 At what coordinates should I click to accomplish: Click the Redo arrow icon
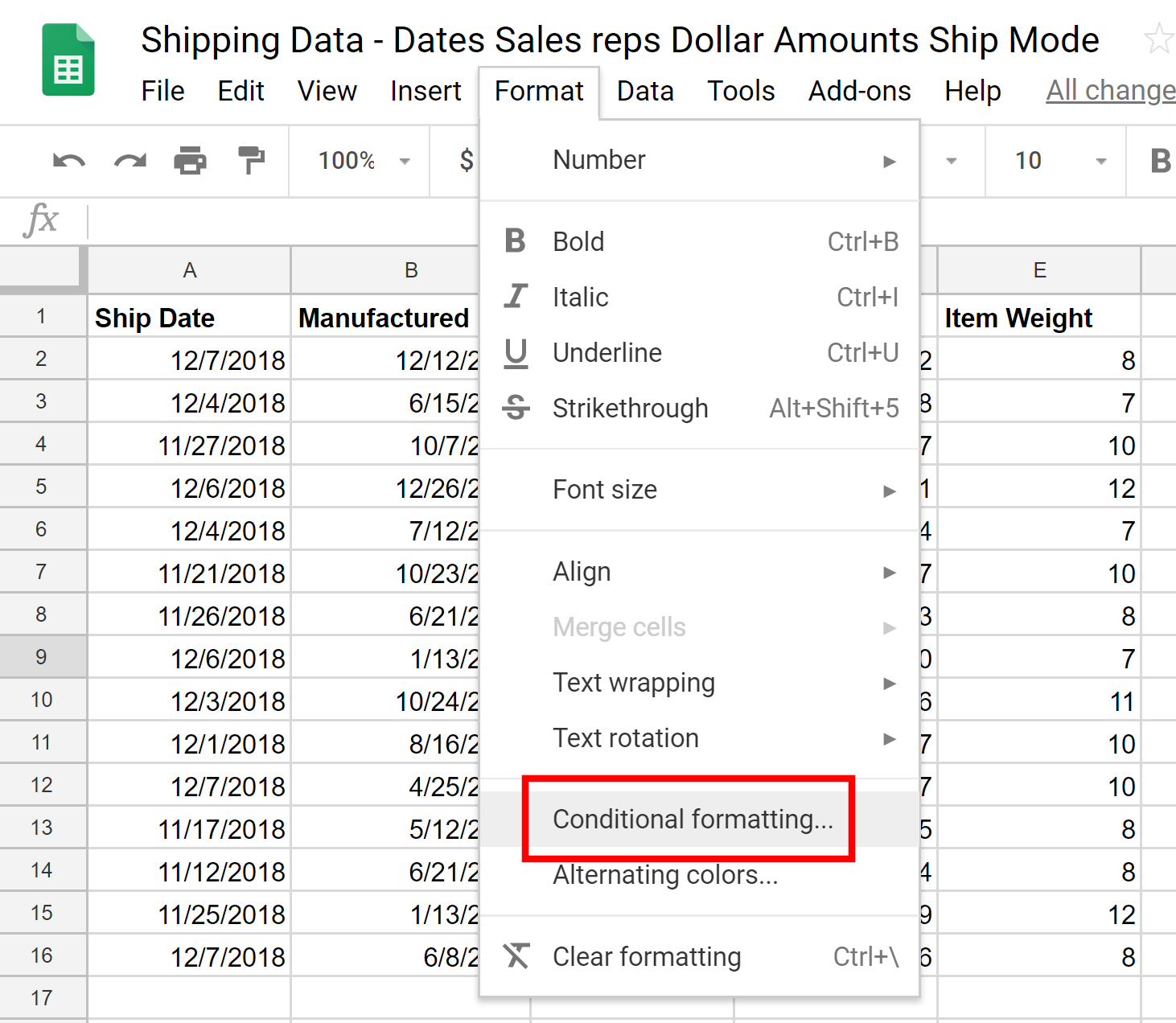[x=130, y=161]
